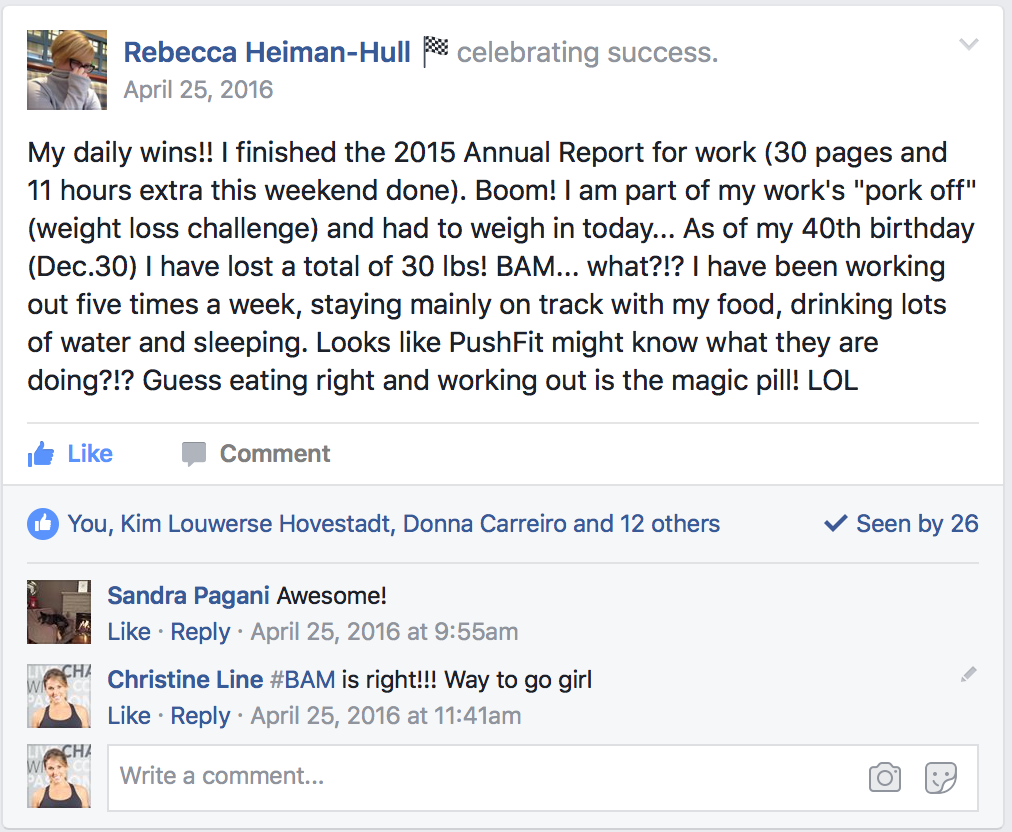Reply to Christine Line's comment
Screen dimensions: 1012x832
[x=200, y=716]
